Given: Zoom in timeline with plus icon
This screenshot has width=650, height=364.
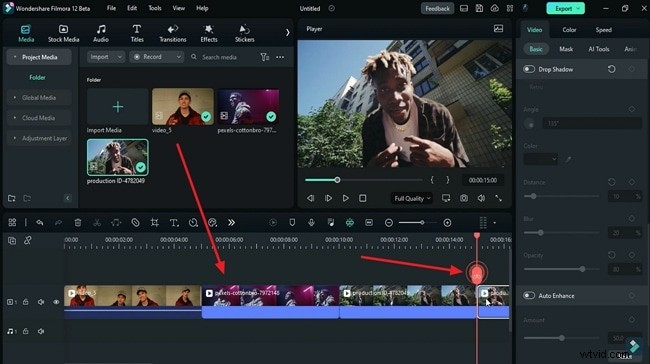Looking at the screenshot, I should (x=447, y=223).
